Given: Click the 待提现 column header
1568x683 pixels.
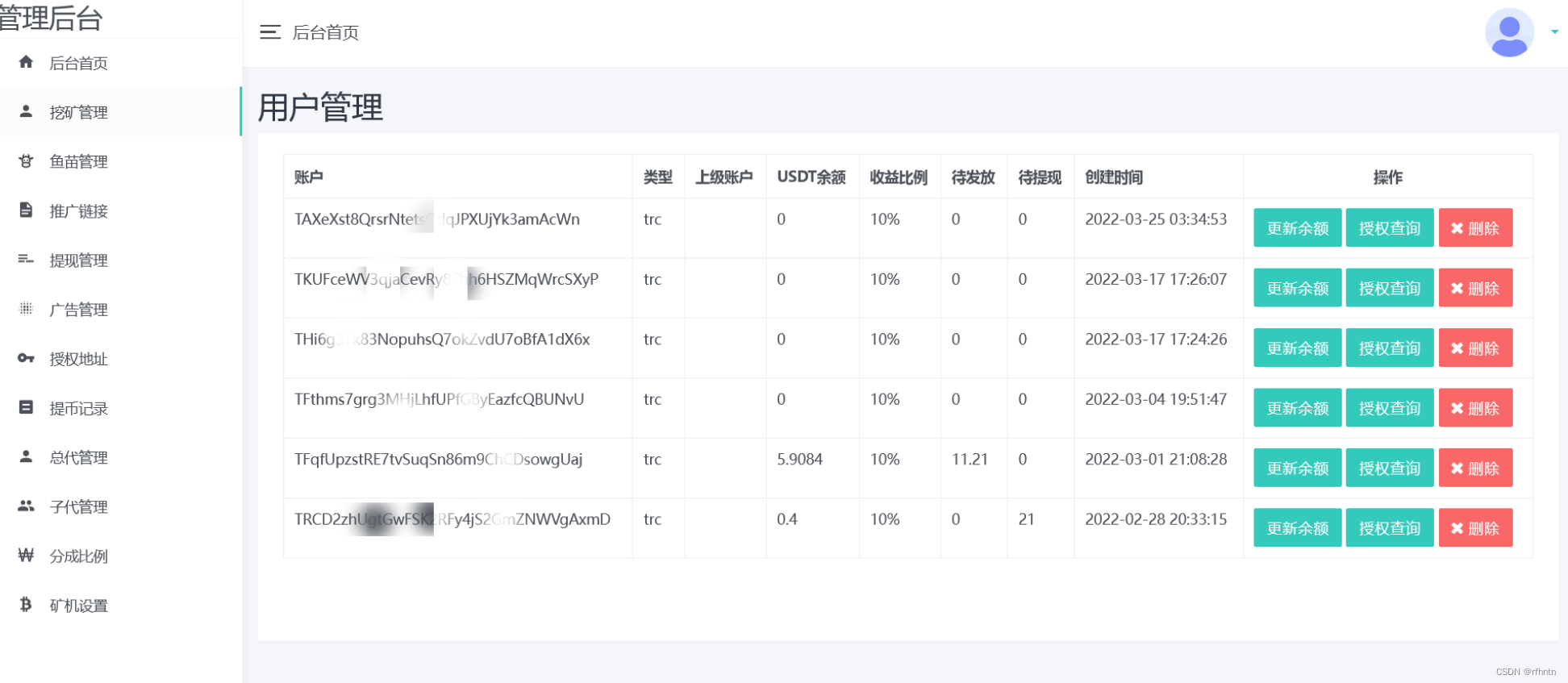Looking at the screenshot, I should tap(1040, 177).
